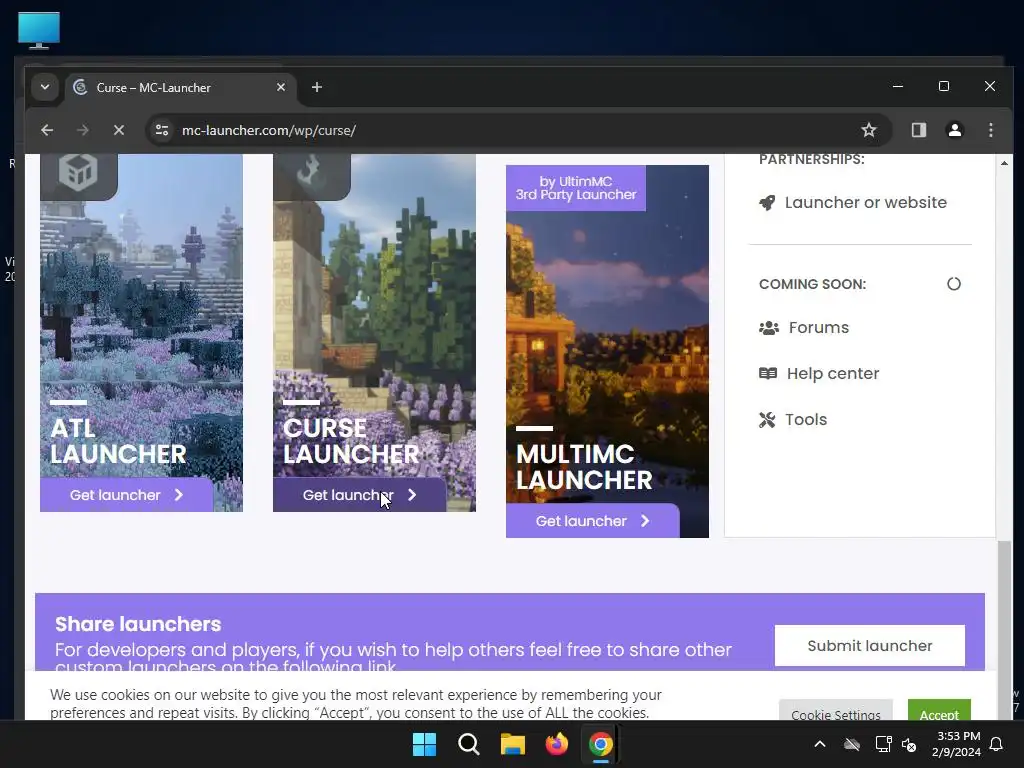
Task: Open the Tools link
Action: (x=806, y=419)
